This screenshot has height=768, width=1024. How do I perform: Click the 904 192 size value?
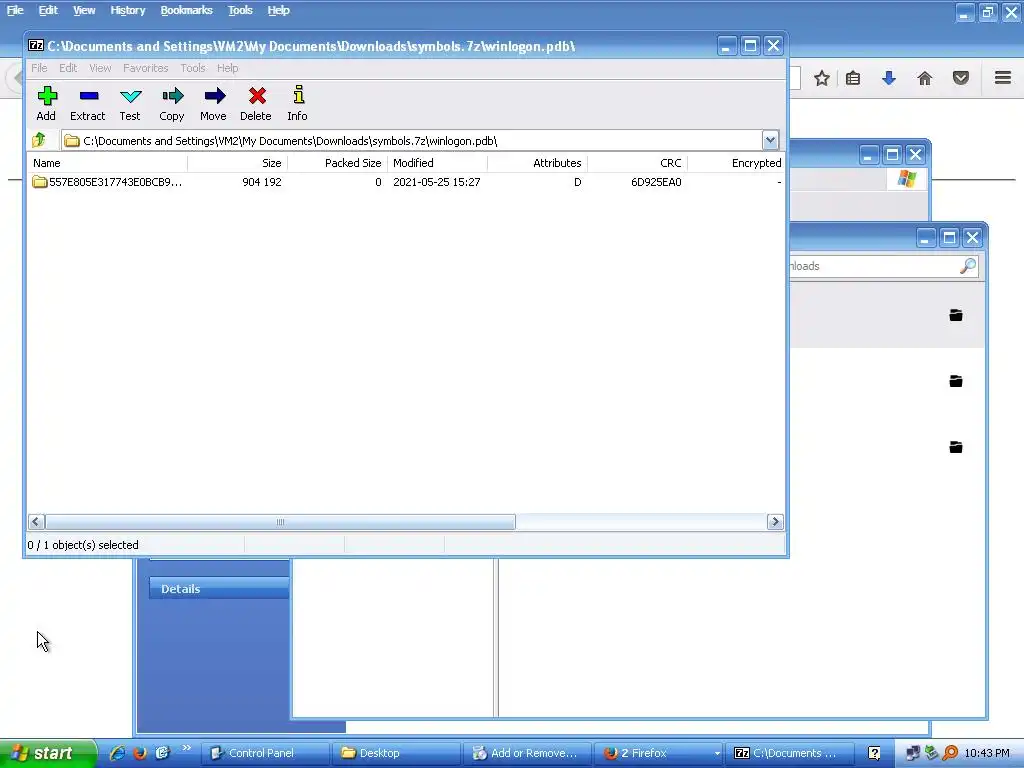[262, 182]
